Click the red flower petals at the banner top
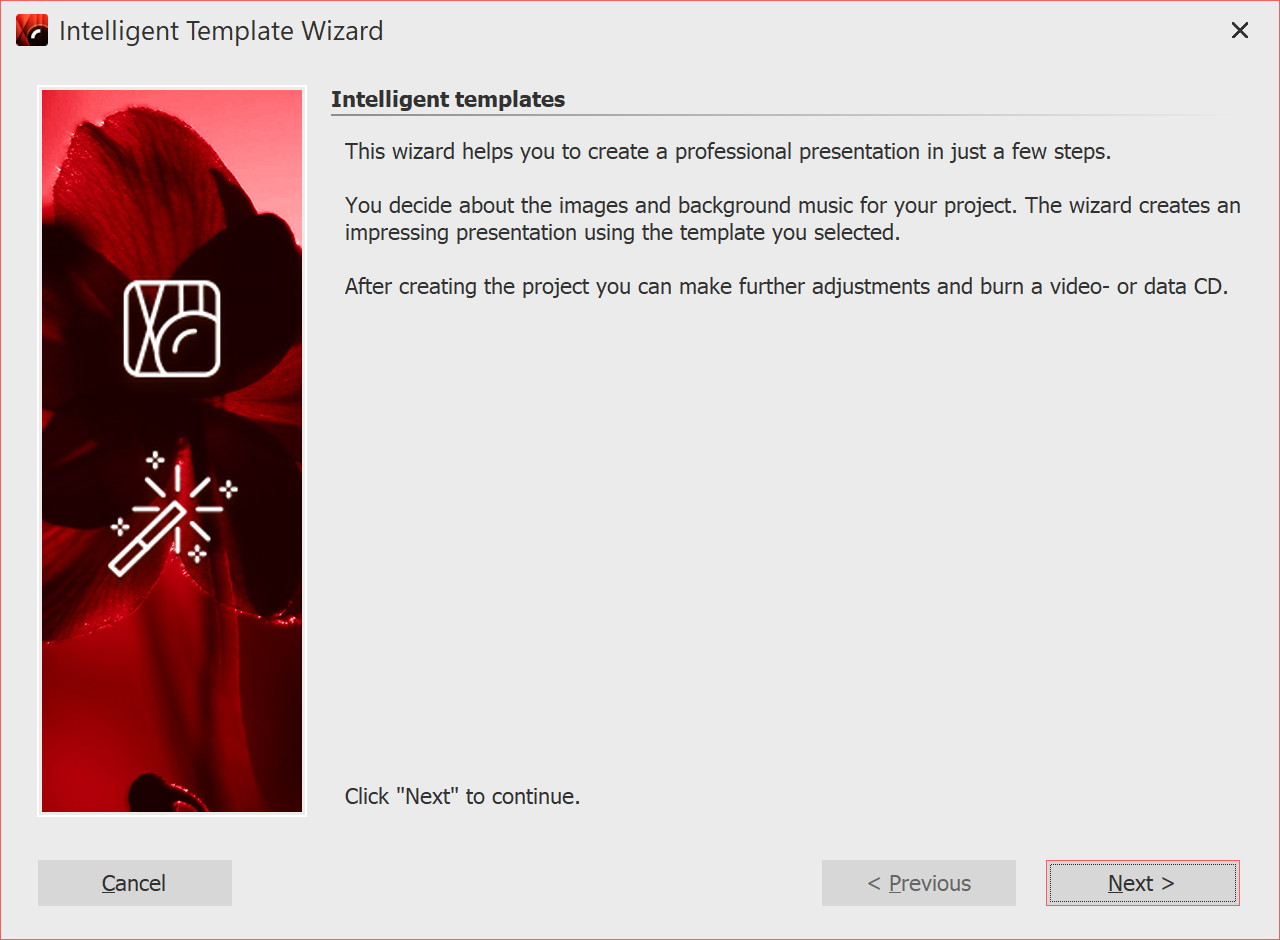Screen dimensions: 1280x940 click(x=150, y=160)
